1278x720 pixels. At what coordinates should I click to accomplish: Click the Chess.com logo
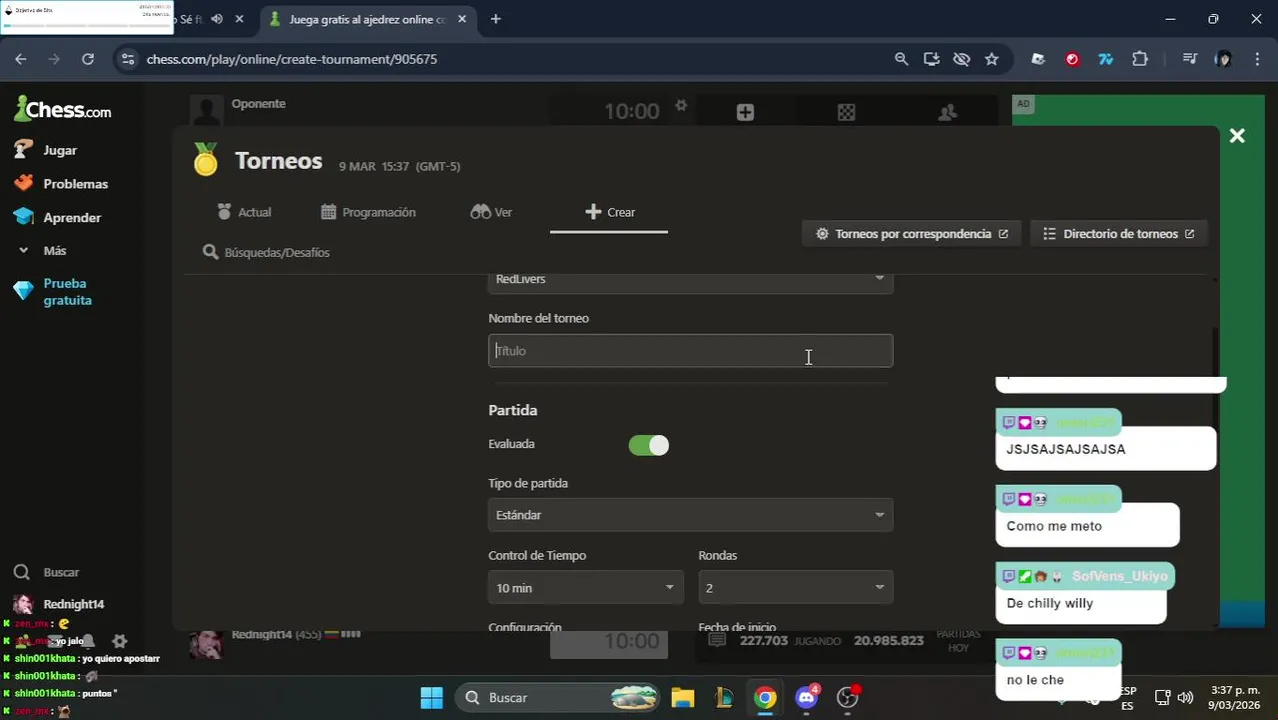coord(62,109)
